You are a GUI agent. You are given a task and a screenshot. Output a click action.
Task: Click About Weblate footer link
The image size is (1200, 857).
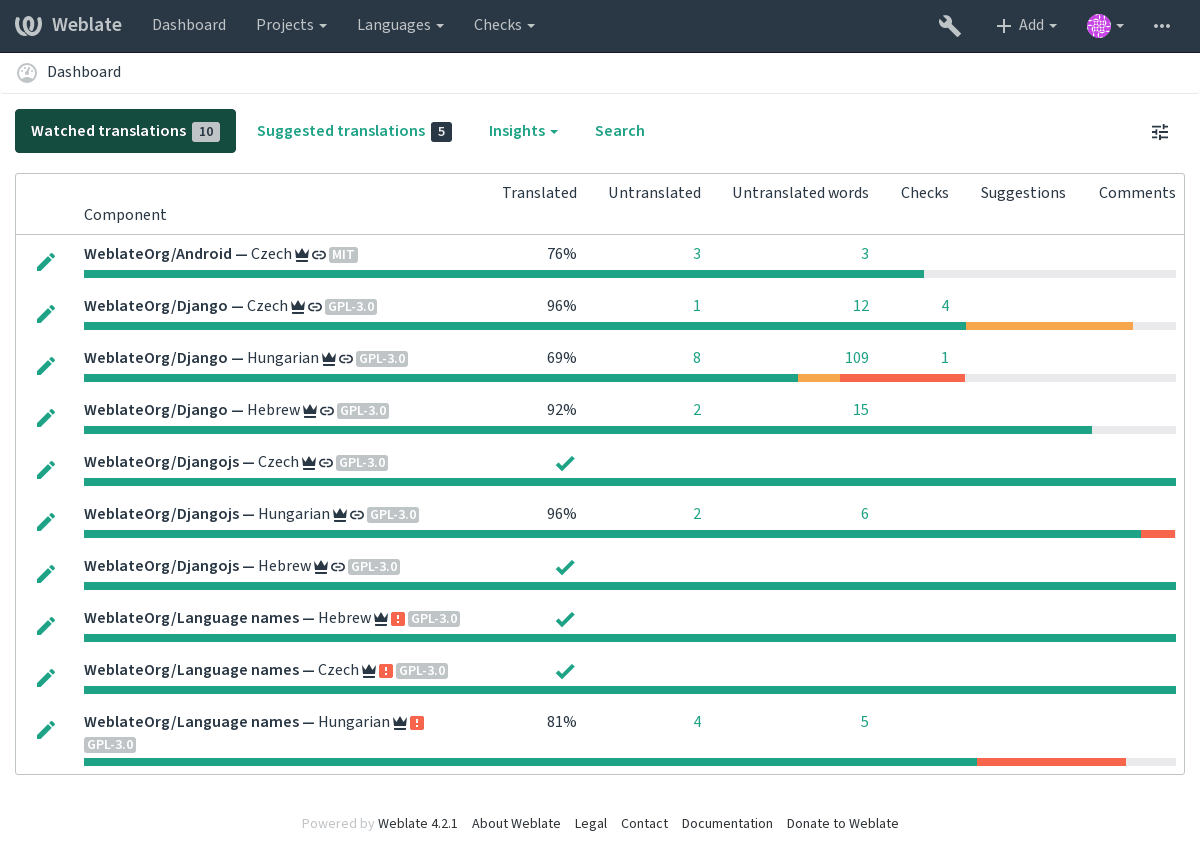click(x=516, y=824)
